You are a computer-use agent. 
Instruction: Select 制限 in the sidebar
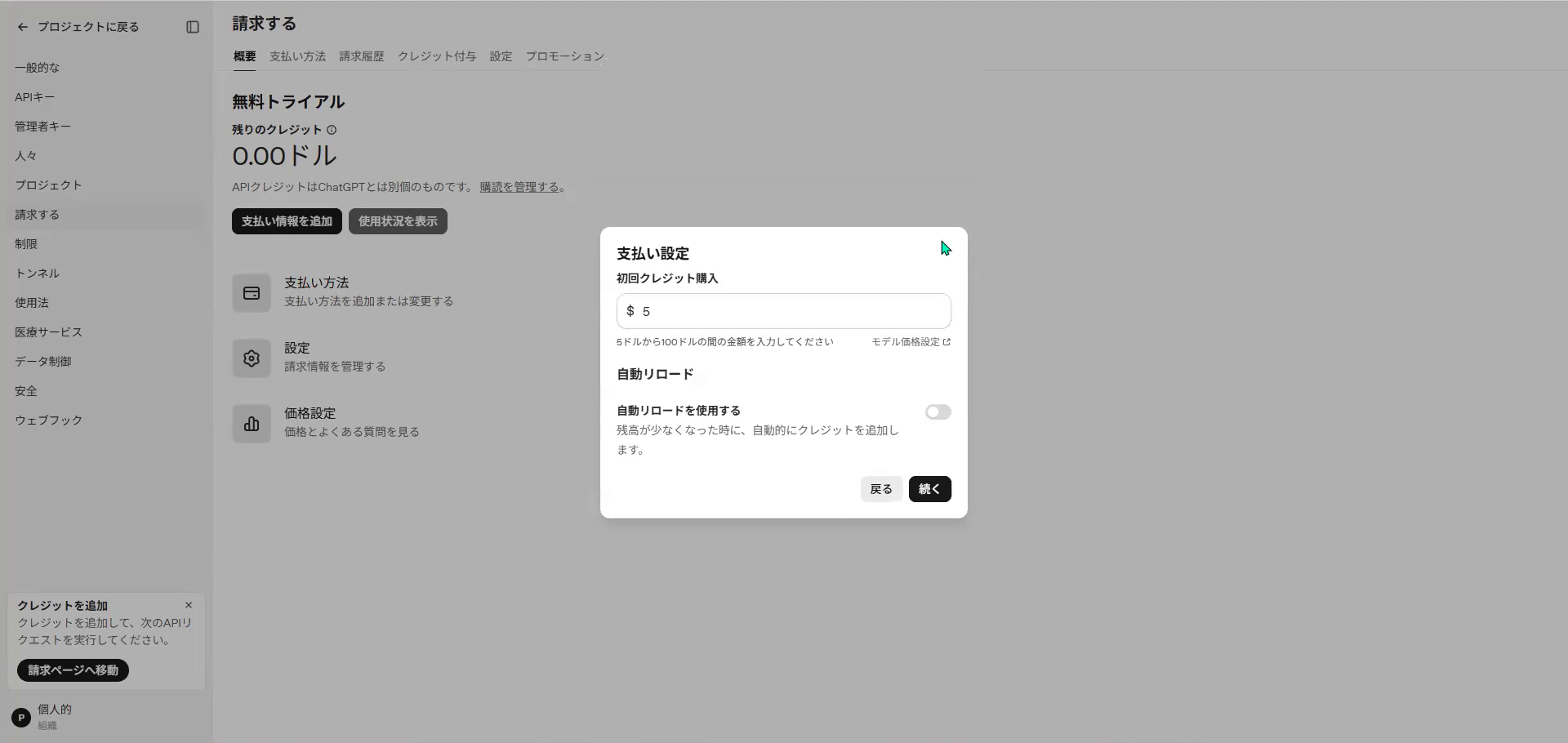tap(25, 244)
